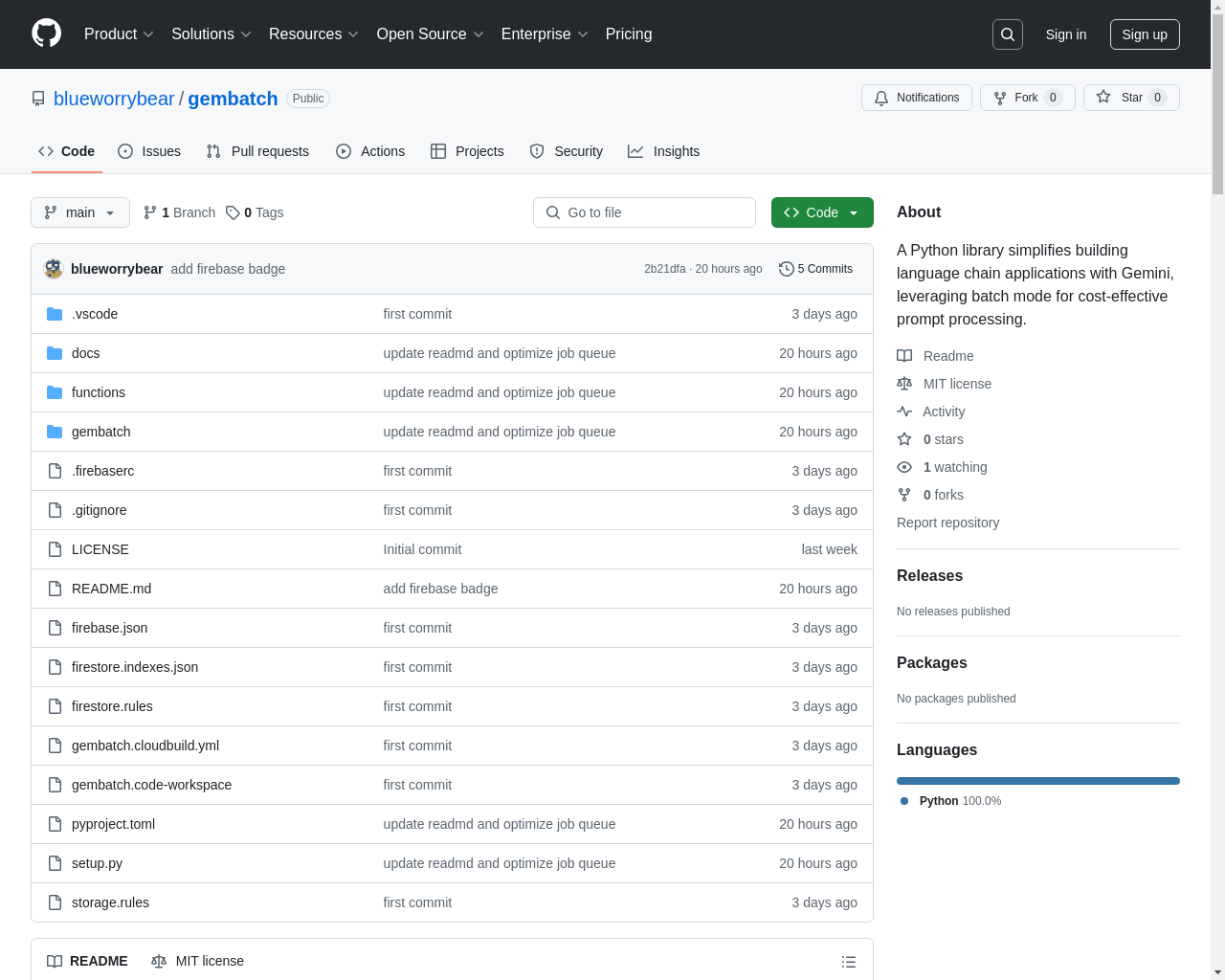Open the search magnifier button
This screenshot has height=980, width=1225.
tap(1008, 34)
